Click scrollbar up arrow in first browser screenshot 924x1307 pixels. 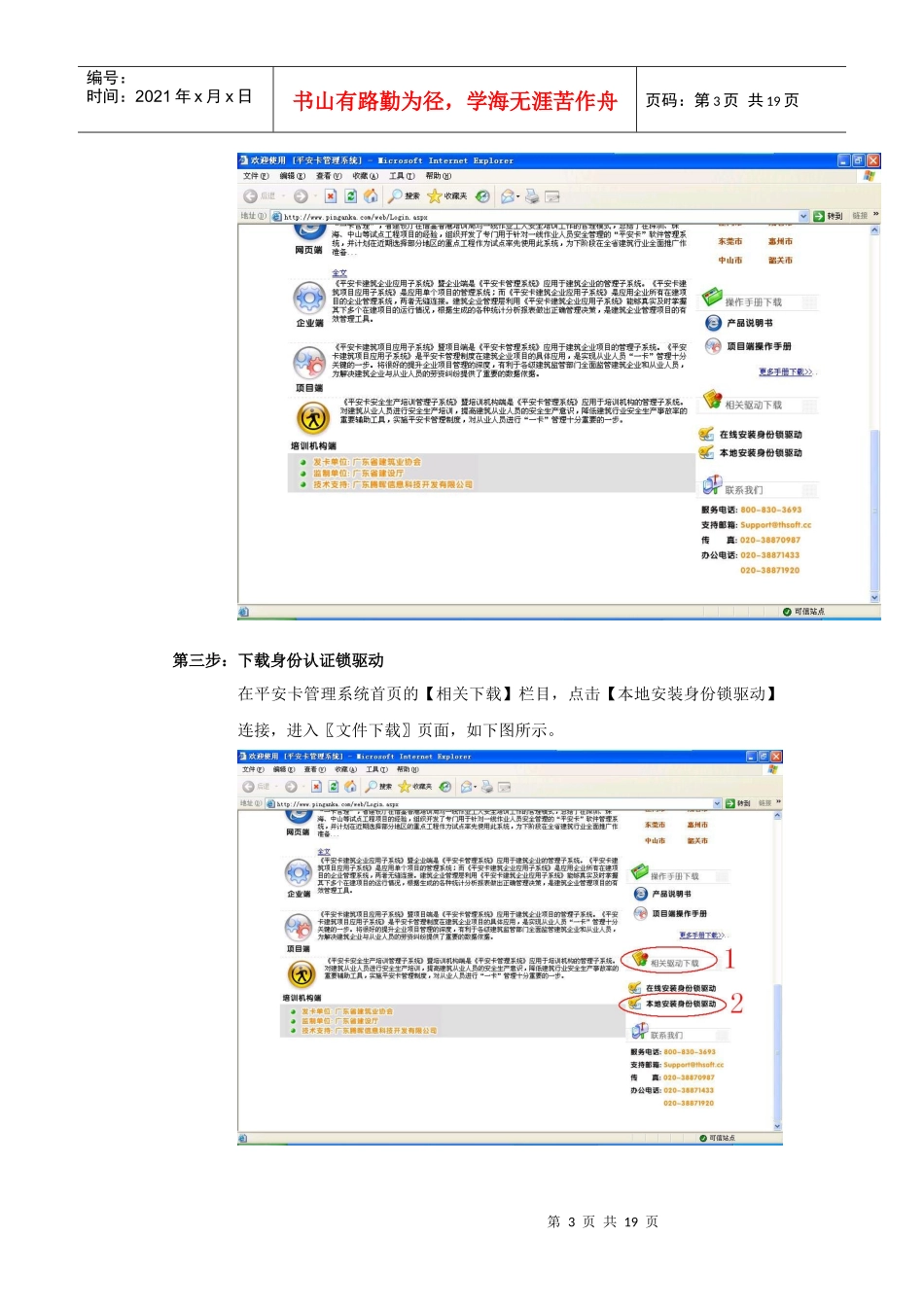pyautogui.click(x=874, y=230)
